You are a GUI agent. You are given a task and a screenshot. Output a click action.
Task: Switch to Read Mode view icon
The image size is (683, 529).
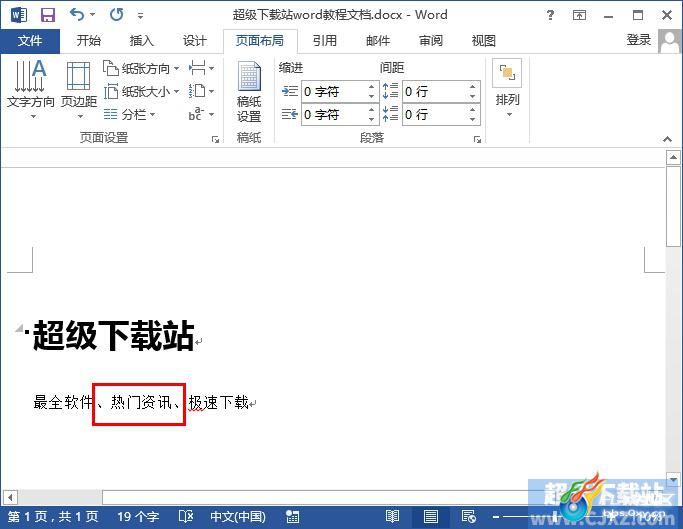pyautogui.click(x=392, y=517)
